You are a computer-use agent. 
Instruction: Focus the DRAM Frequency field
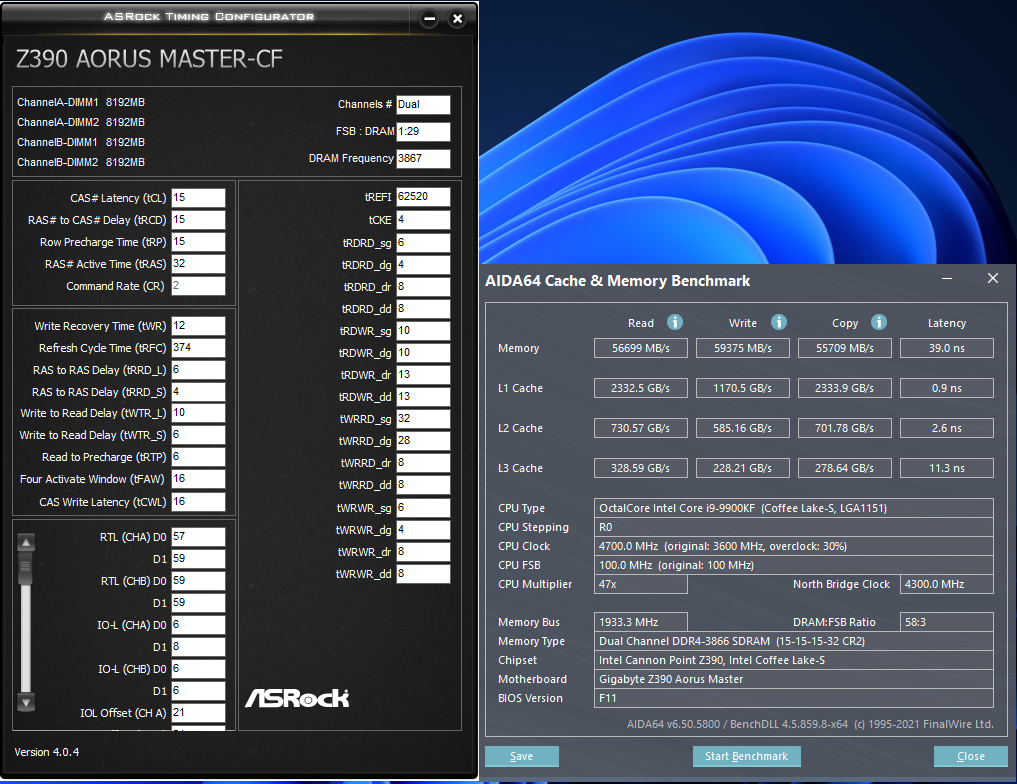click(423, 159)
